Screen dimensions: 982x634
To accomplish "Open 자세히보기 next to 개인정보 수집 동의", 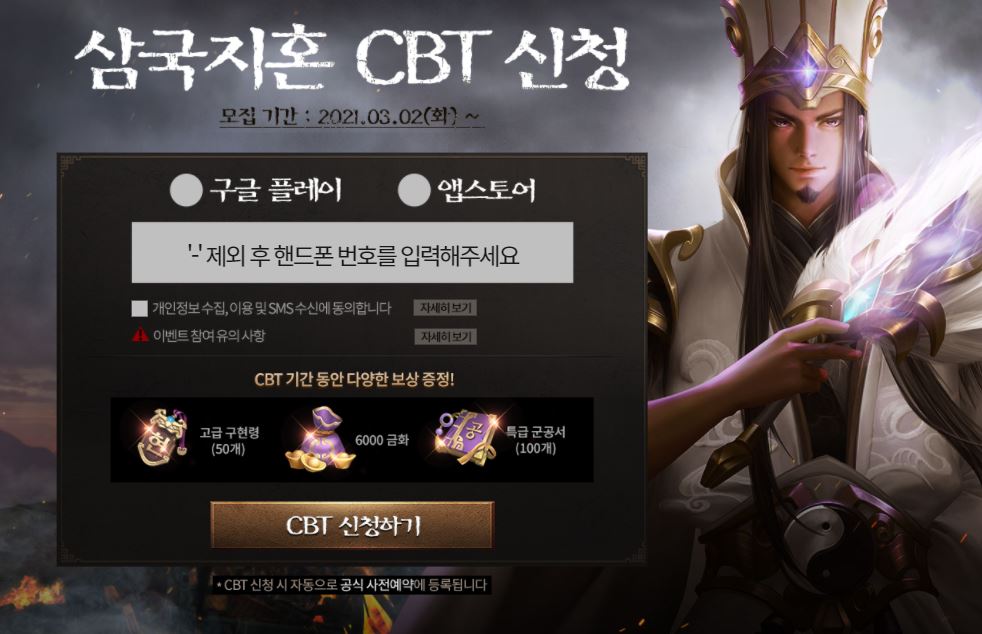I will point(445,308).
